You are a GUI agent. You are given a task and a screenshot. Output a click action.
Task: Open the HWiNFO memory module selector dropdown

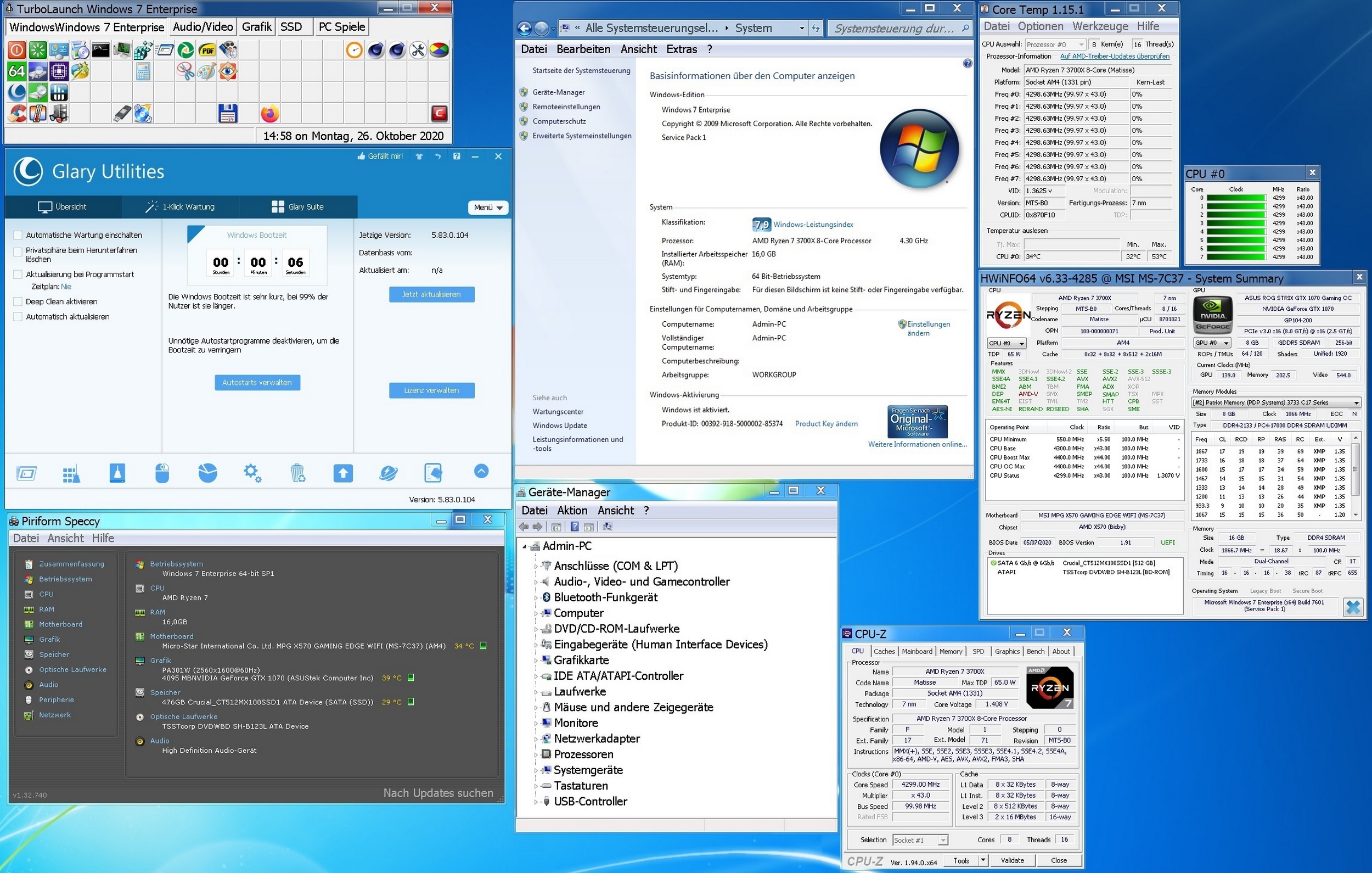coord(1356,402)
